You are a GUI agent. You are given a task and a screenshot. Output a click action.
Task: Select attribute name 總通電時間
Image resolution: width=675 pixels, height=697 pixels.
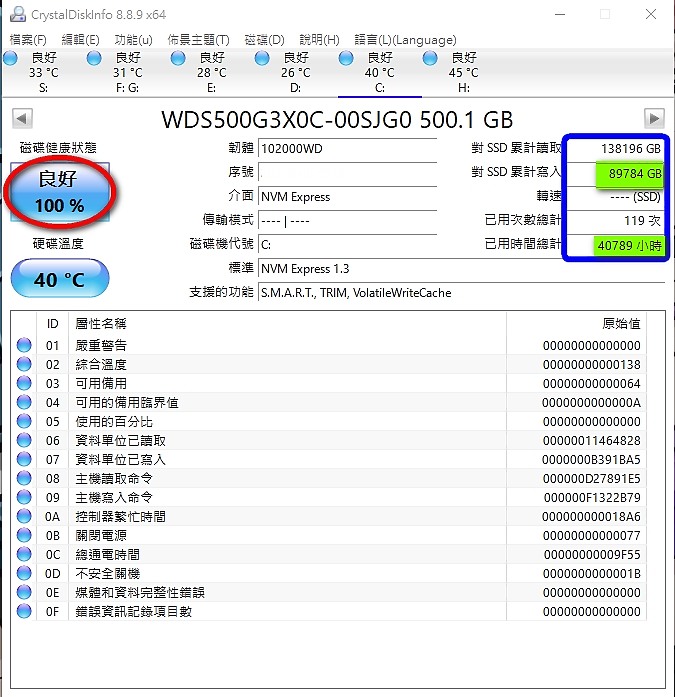coord(108,555)
